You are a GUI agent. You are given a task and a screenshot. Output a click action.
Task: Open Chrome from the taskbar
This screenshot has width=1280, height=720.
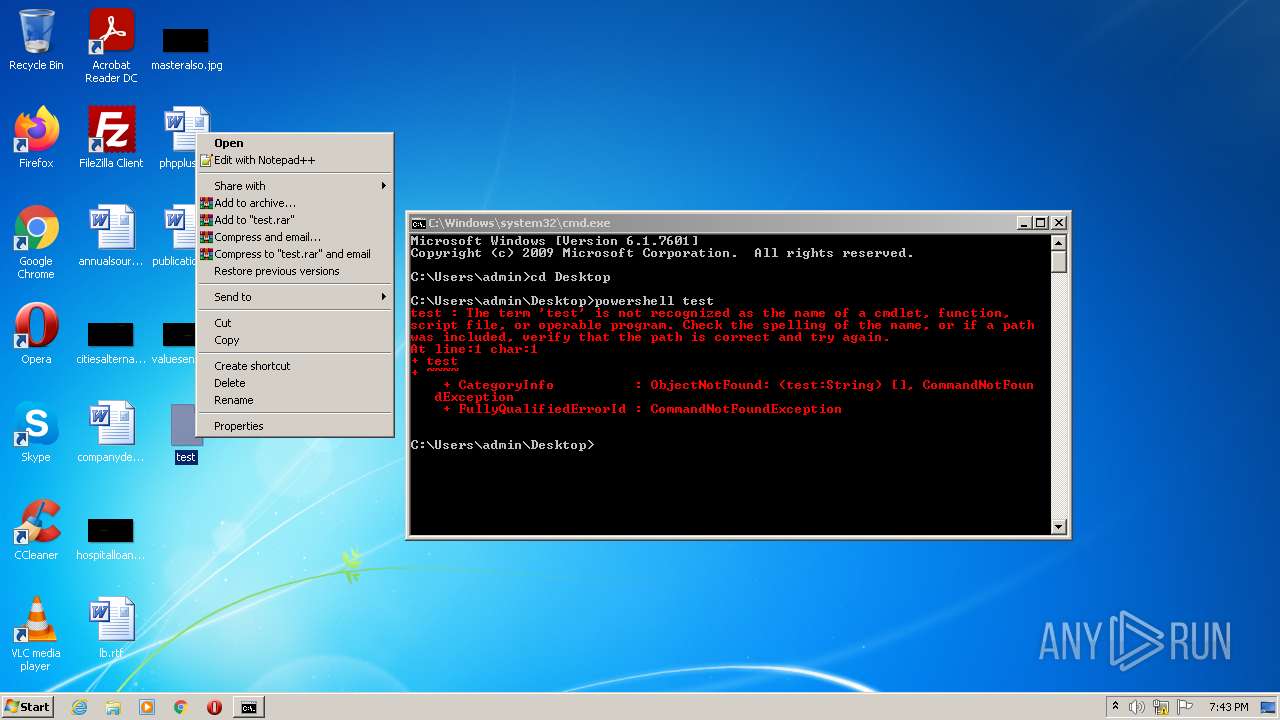click(181, 707)
